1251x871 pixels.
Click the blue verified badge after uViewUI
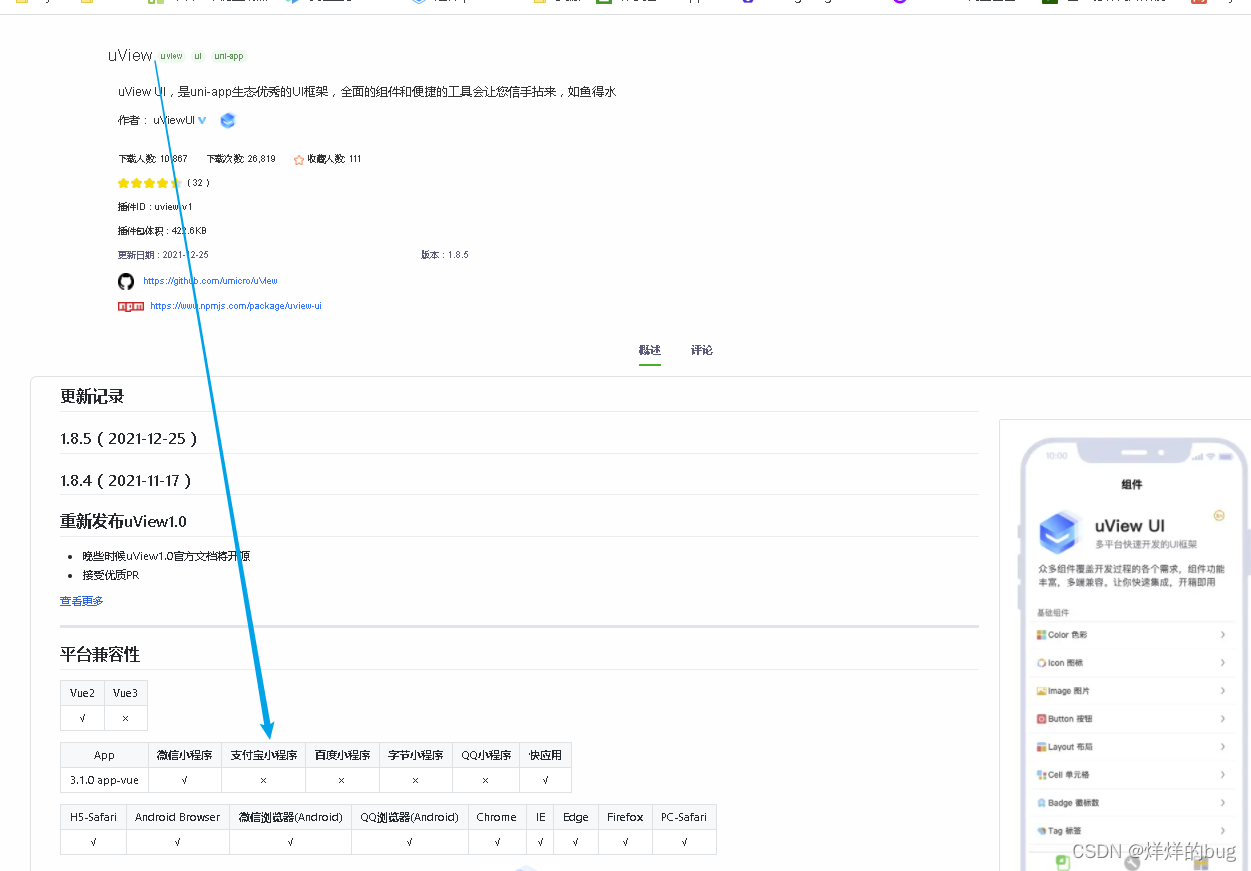coord(202,120)
